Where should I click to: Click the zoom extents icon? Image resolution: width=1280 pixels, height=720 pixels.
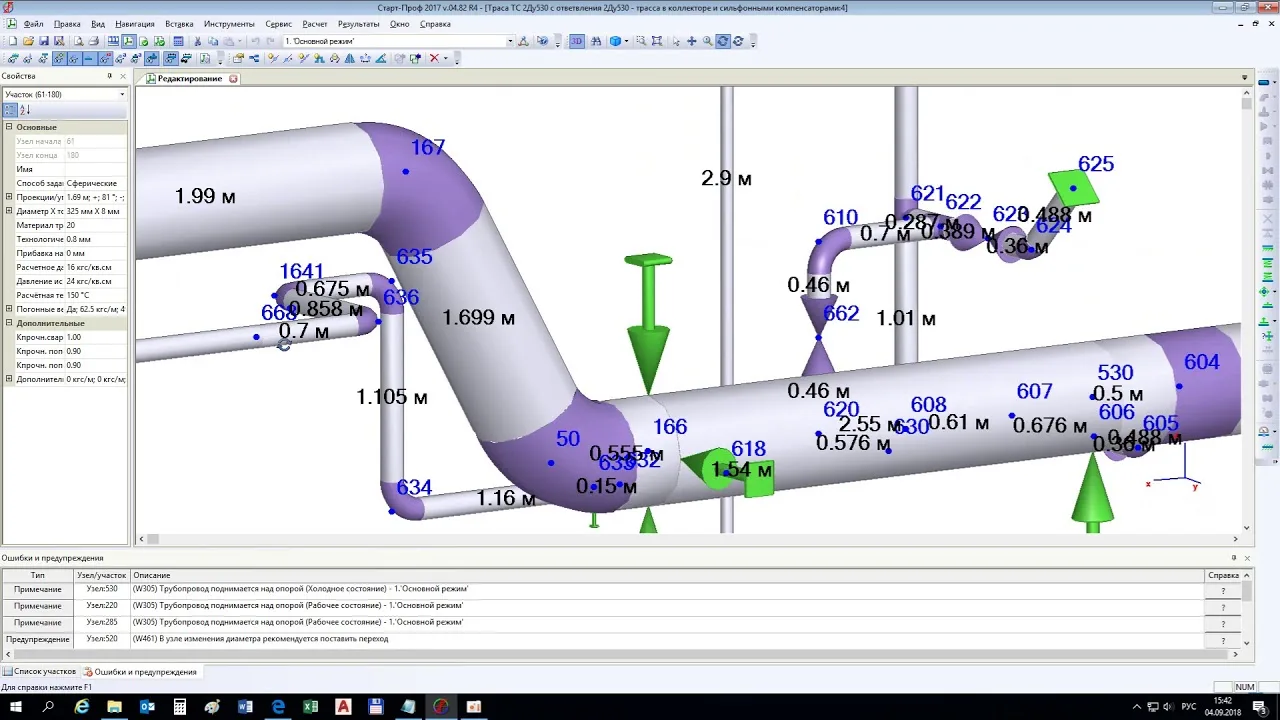click(x=657, y=41)
